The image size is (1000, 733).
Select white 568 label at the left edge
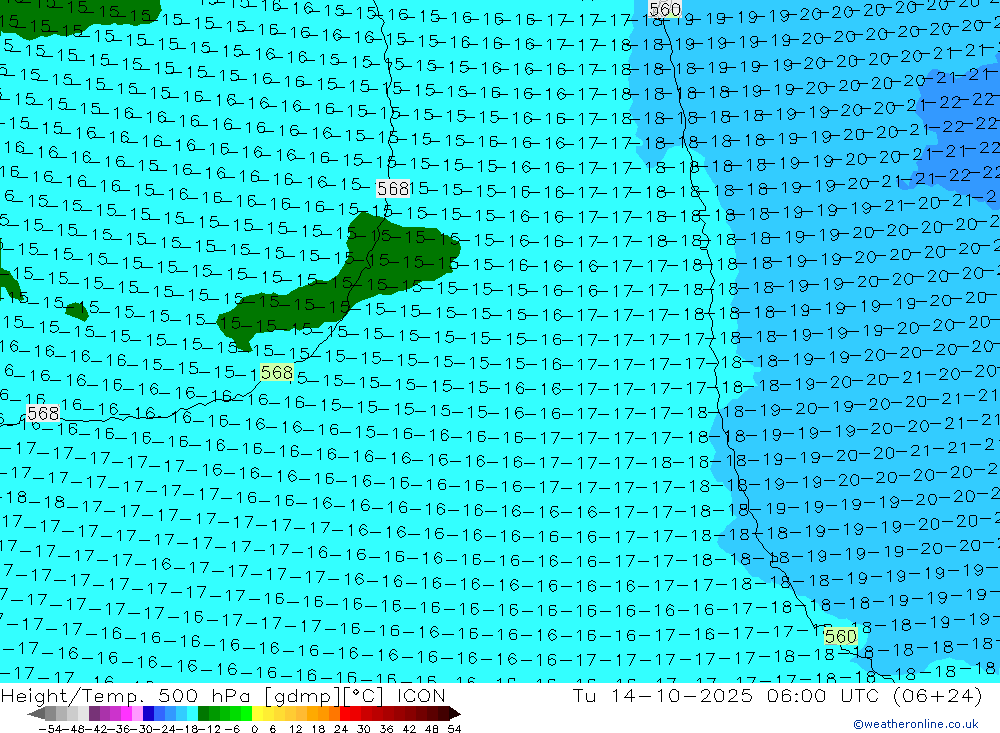[x=43, y=413]
